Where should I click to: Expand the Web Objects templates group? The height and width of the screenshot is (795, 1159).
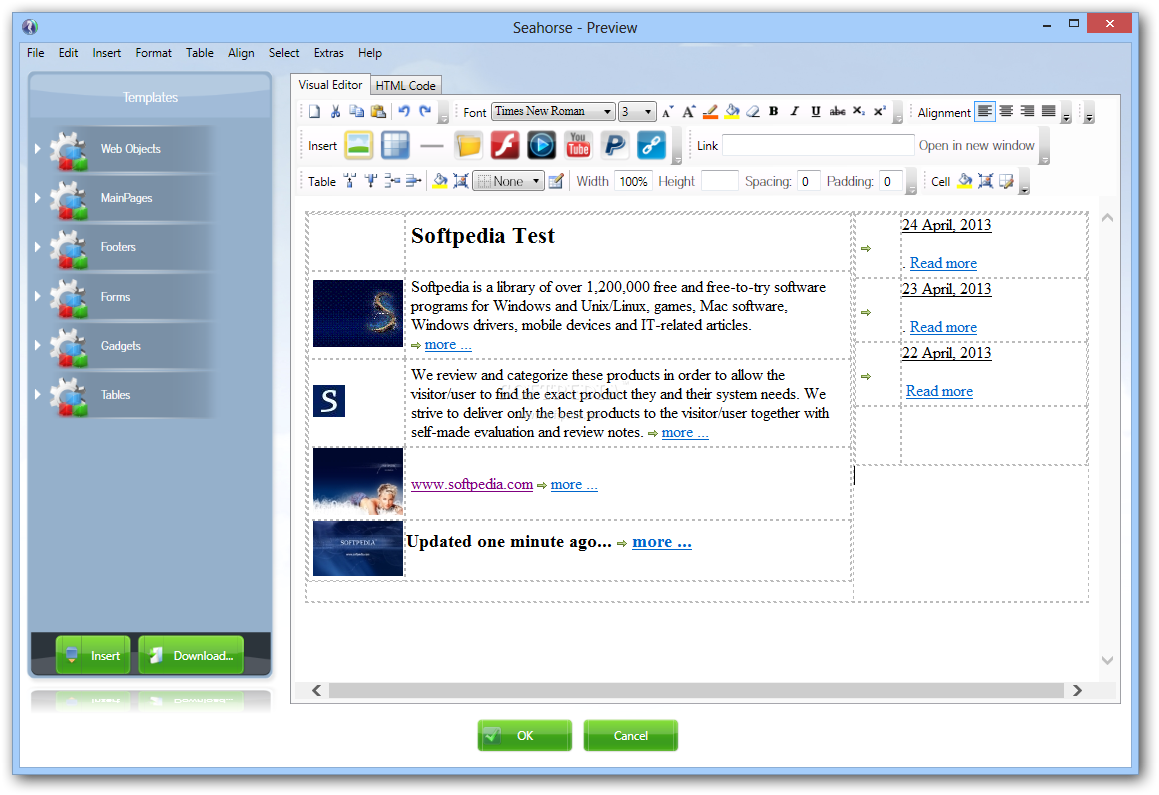(38, 149)
